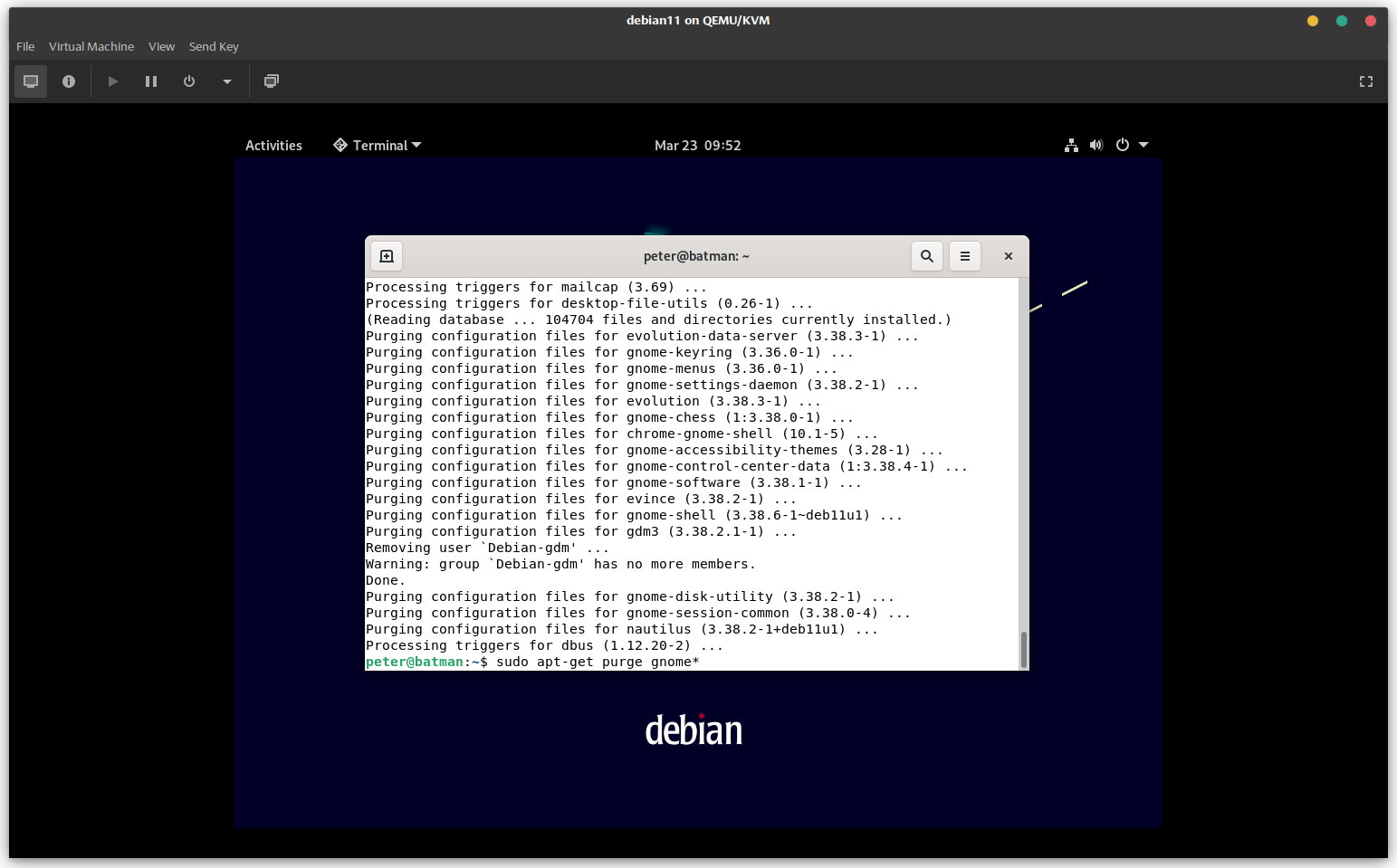Open the Send Key menu
This screenshot has width=1397, height=868.
pos(214,46)
